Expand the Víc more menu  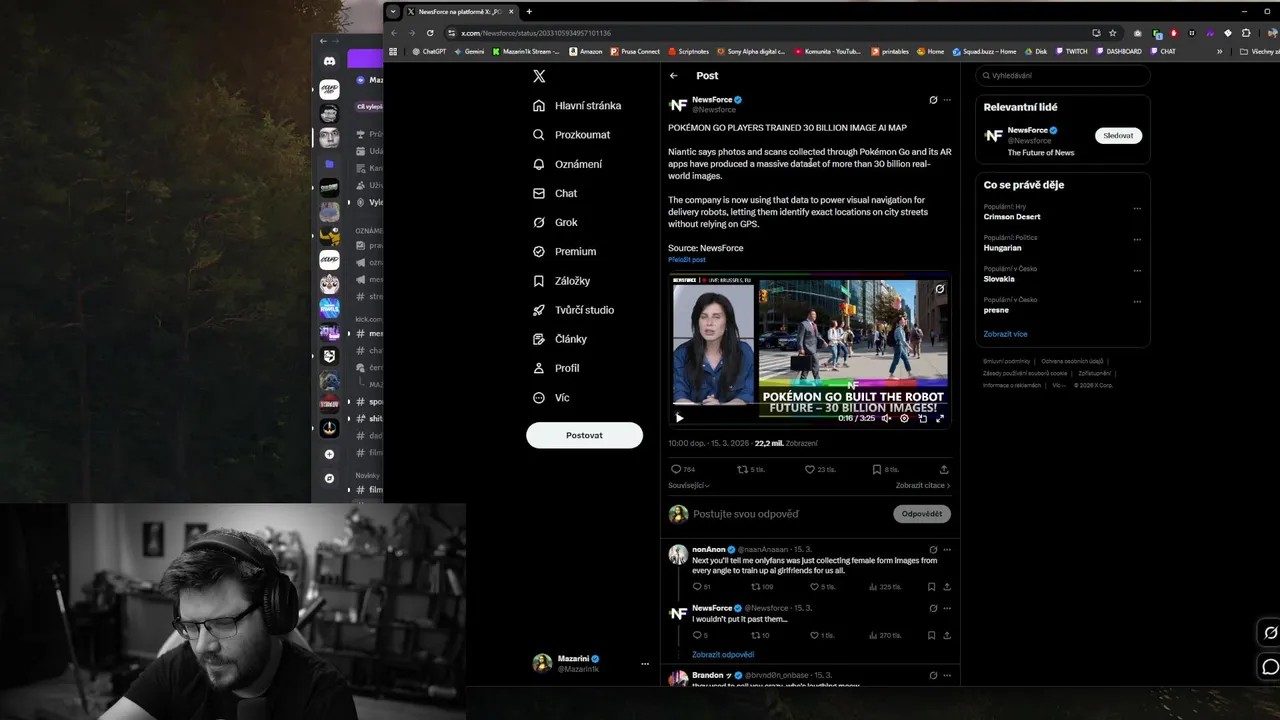551,397
